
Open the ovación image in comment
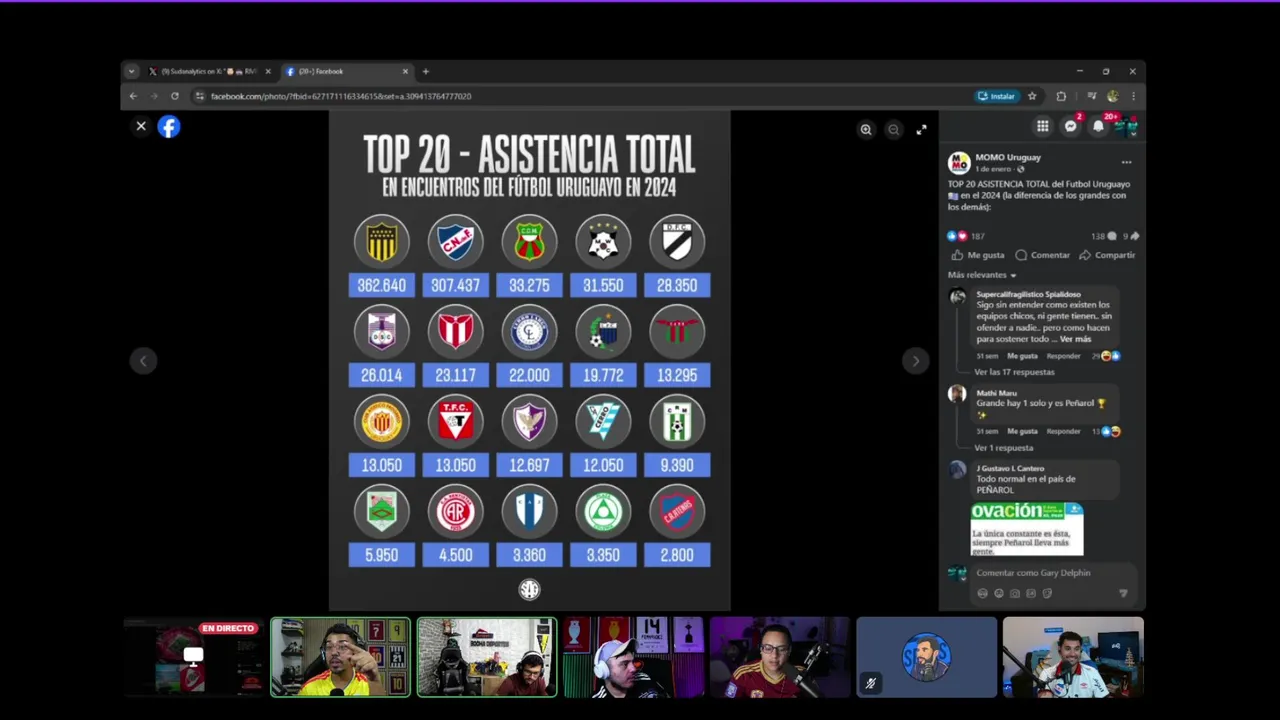click(1027, 529)
